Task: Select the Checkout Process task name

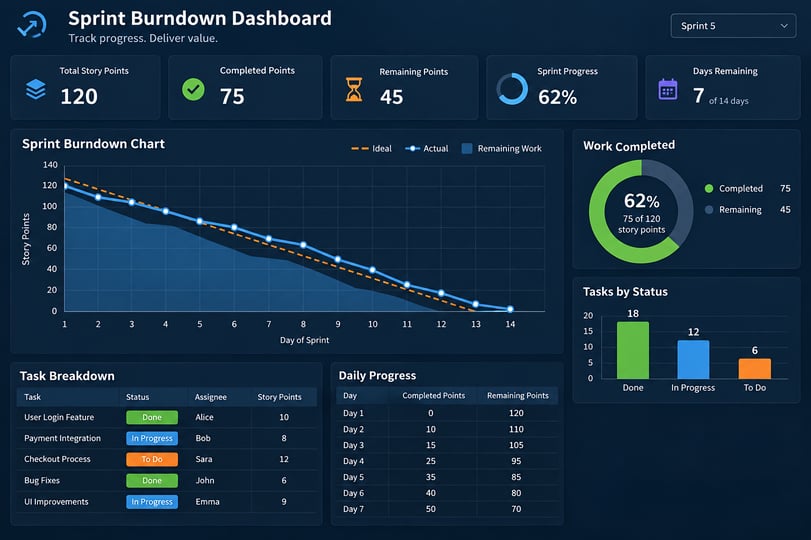Action: click(x=57, y=459)
